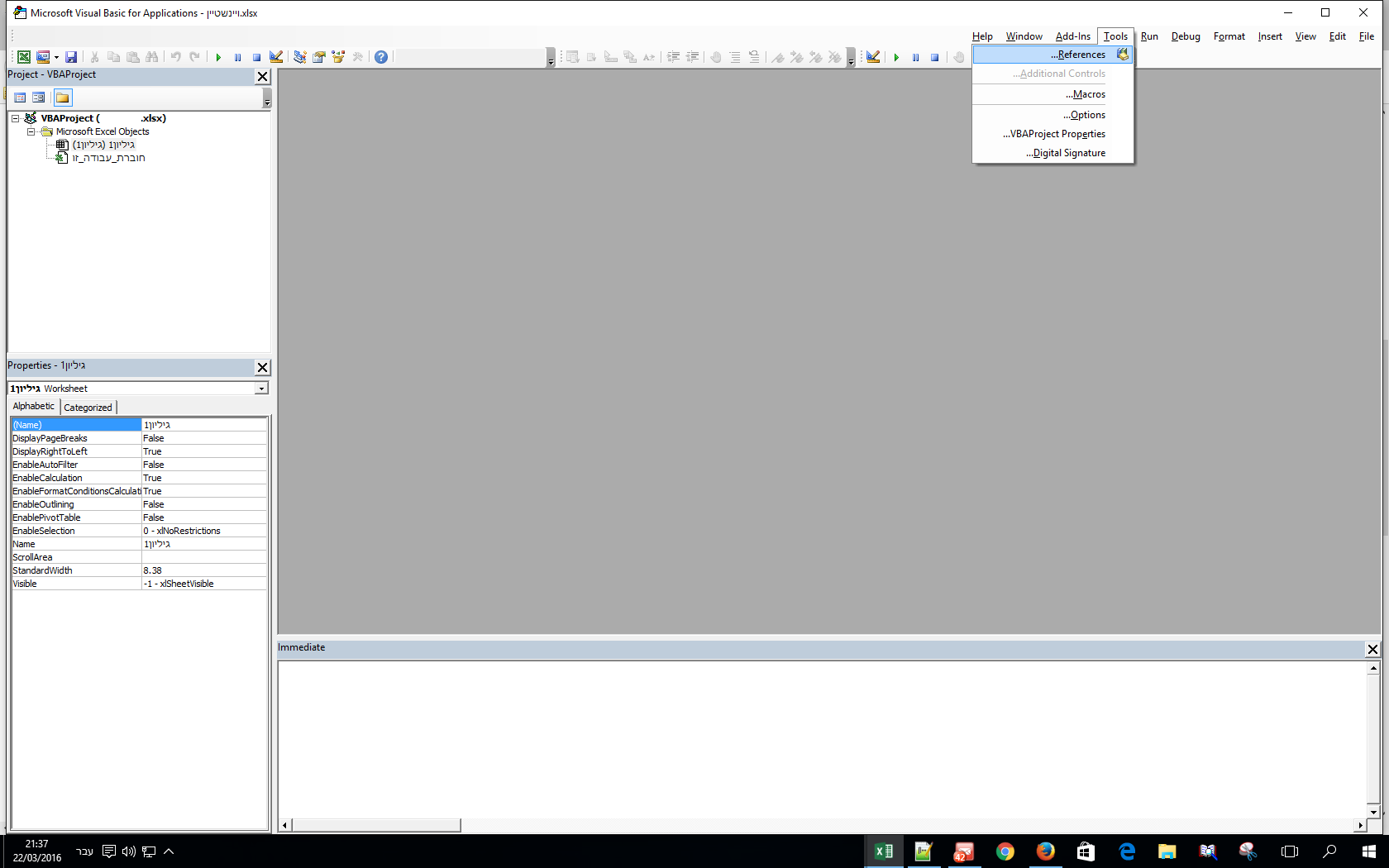Choose Digital Signature in Tools menu
Viewport: 1389px width, 868px height.
(x=1052, y=153)
